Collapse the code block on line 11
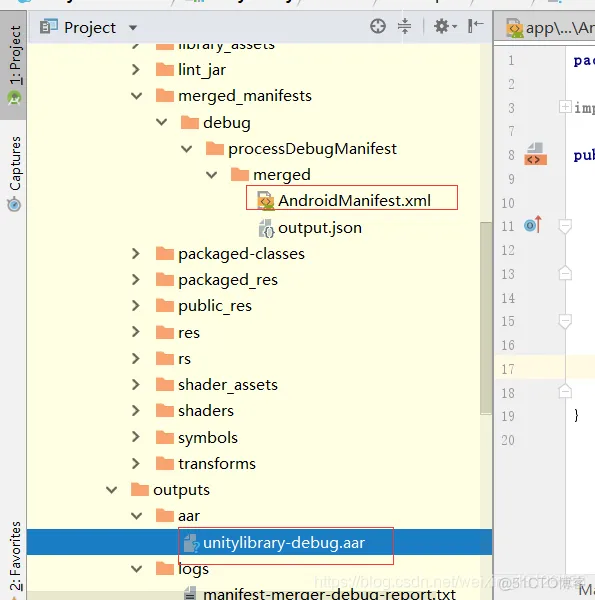Viewport: 595px width, 600px height. (565, 226)
